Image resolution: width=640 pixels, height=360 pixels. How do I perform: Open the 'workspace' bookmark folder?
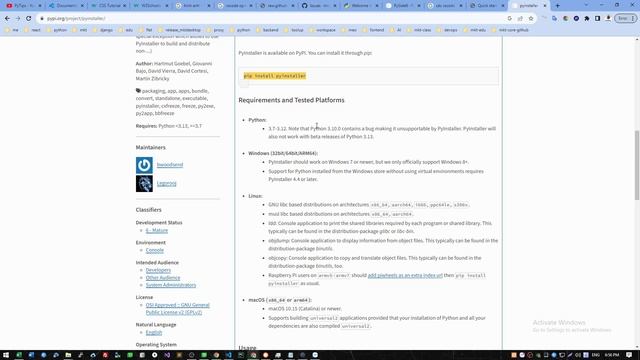[322, 30]
